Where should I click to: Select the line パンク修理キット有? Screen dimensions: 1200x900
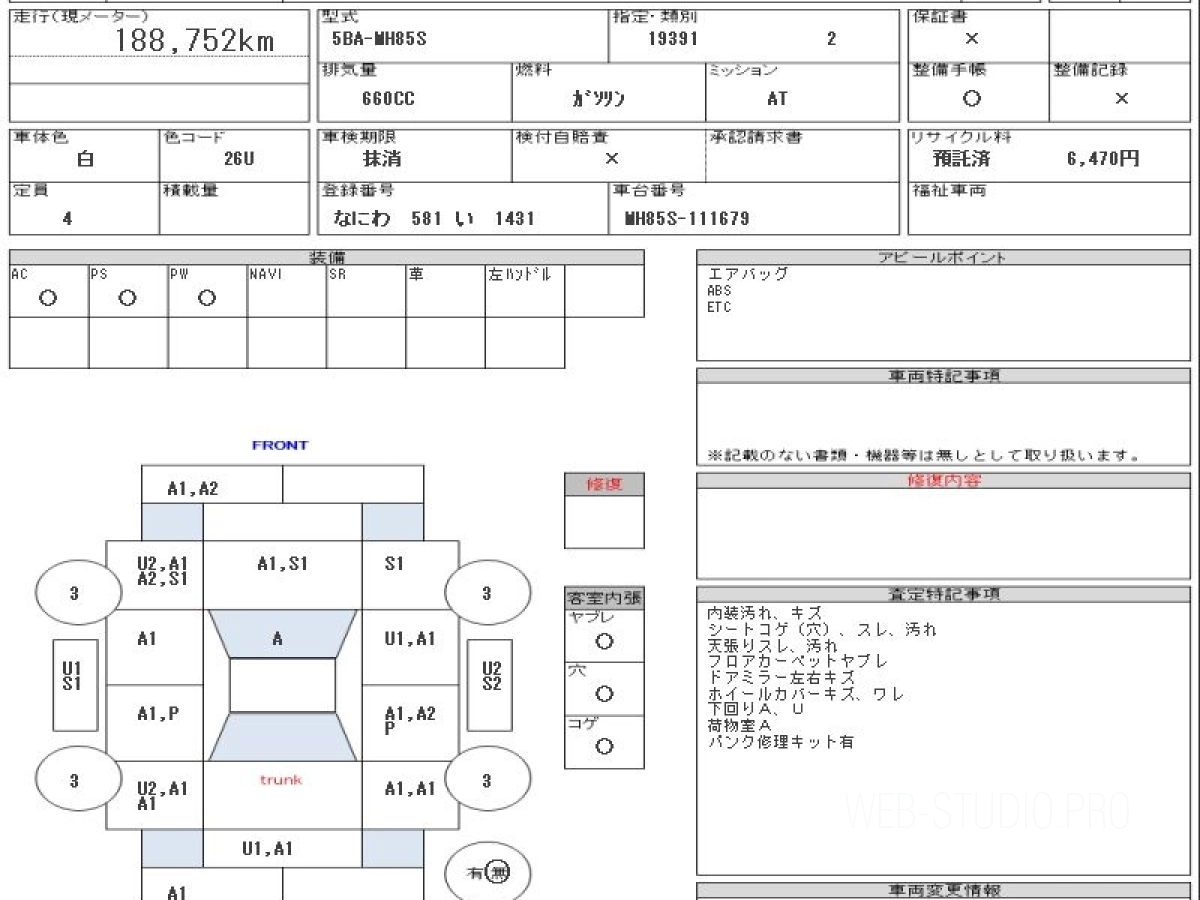781,742
